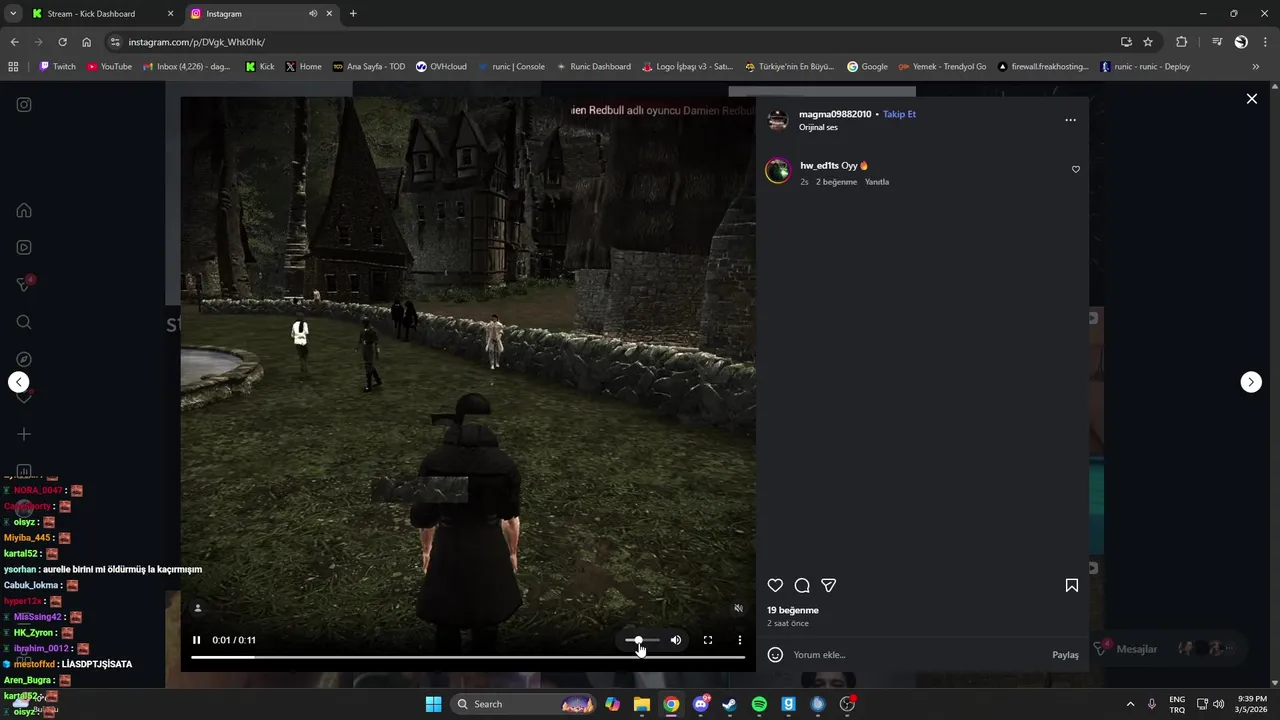Image resolution: width=1280 pixels, height=720 pixels.
Task: Open the Runic Dashboard bookmark
Action: pos(593,67)
